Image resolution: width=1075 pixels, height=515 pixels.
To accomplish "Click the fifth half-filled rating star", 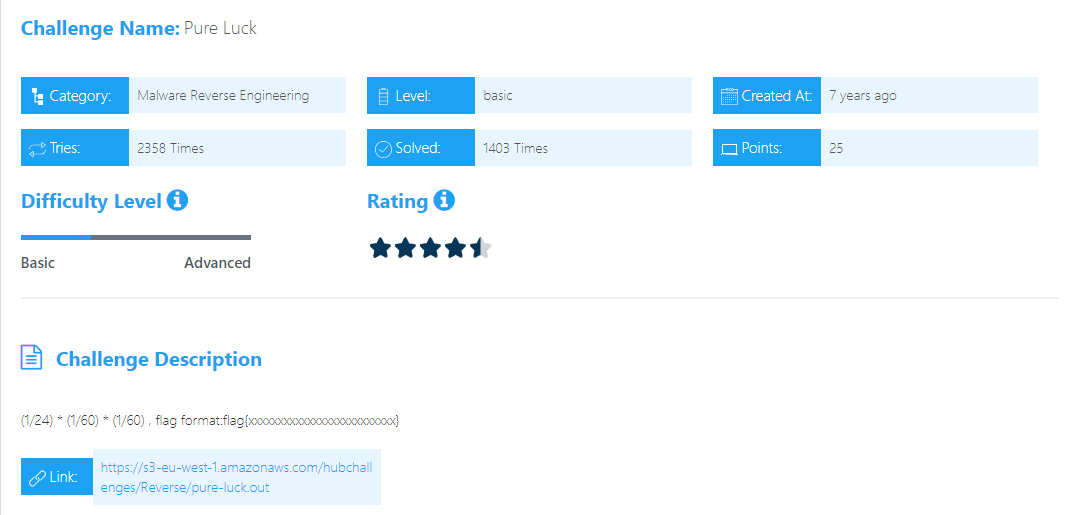I will click(x=481, y=248).
